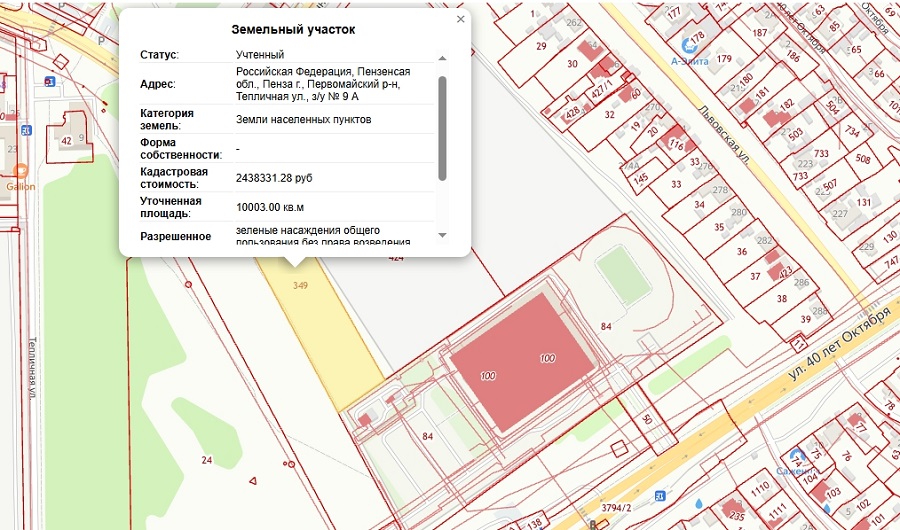The height and width of the screenshot is (530, 900).
Task: Click the value Земли населенных пунктов
Action: (304, 119)
